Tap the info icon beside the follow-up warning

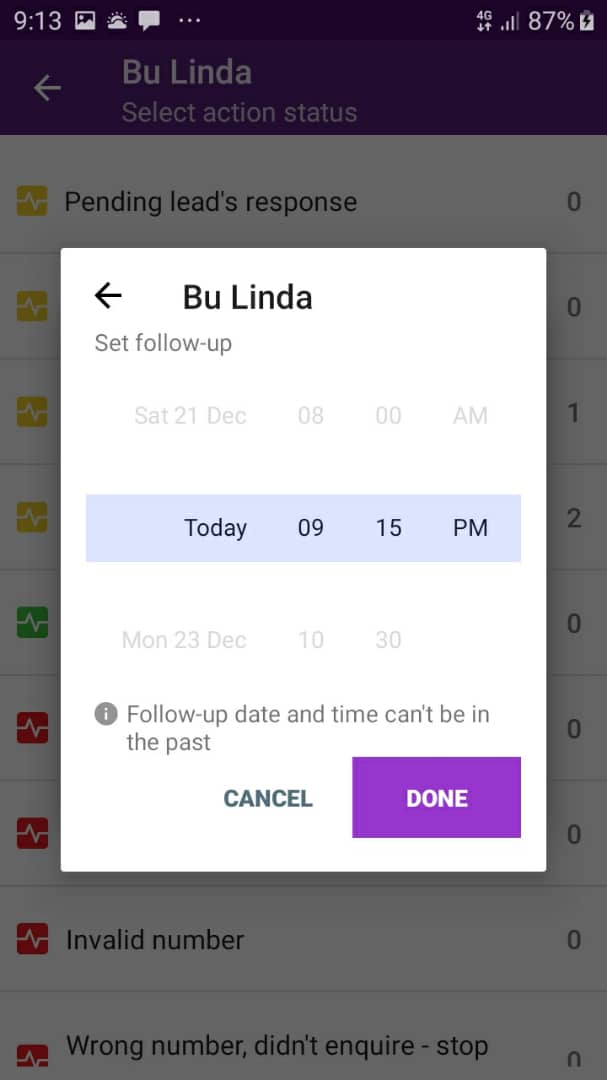[x=105, y=714]
